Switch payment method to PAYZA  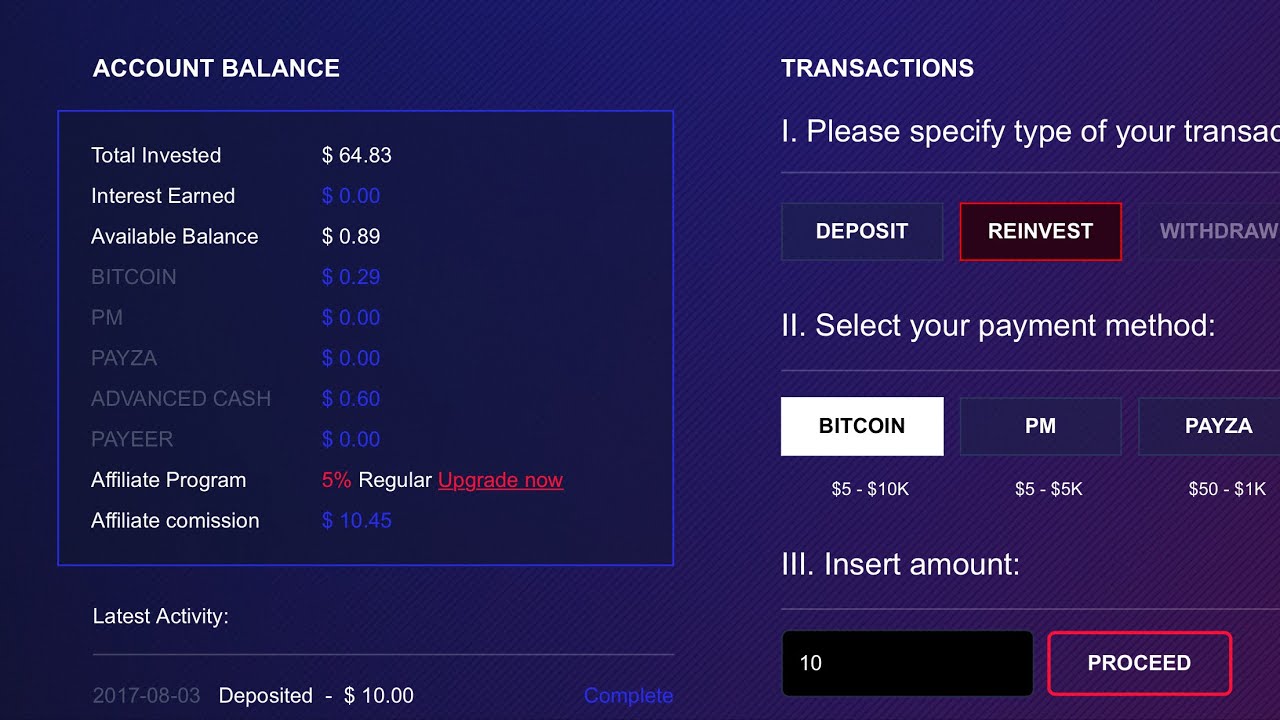[x=1218, y=426]
